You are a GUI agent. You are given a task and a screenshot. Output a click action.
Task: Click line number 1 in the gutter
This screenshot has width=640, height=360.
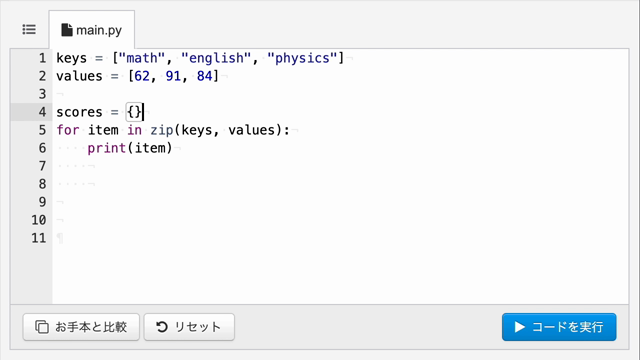pos(42,58)
